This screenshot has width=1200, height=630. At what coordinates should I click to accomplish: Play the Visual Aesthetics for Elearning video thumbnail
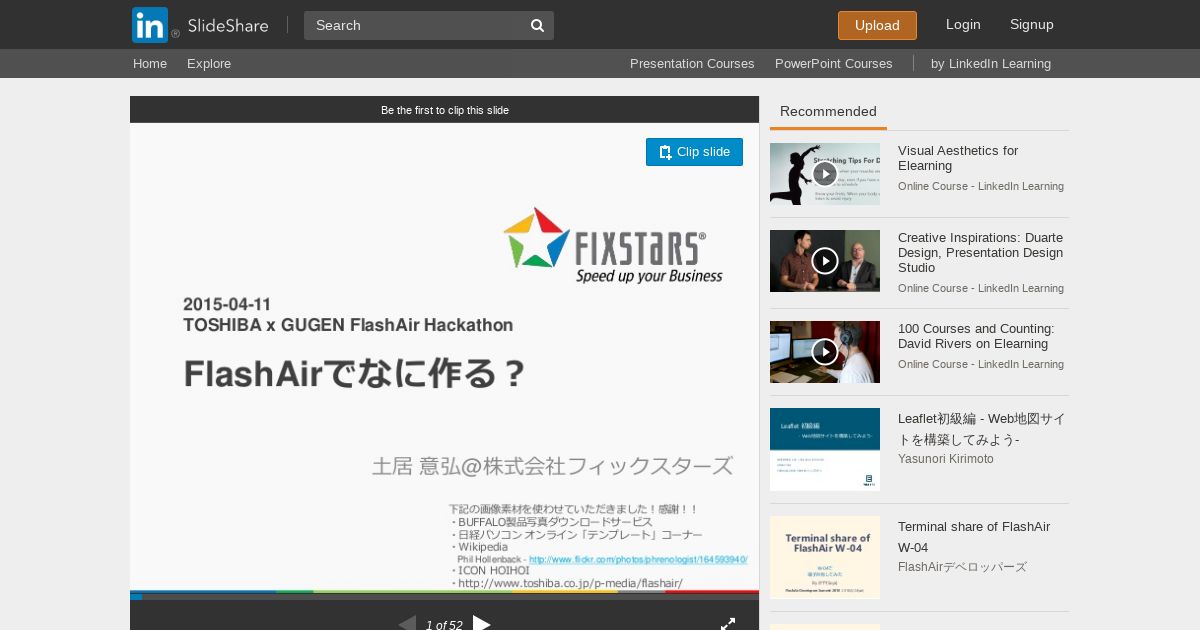(x=825, y=174)
